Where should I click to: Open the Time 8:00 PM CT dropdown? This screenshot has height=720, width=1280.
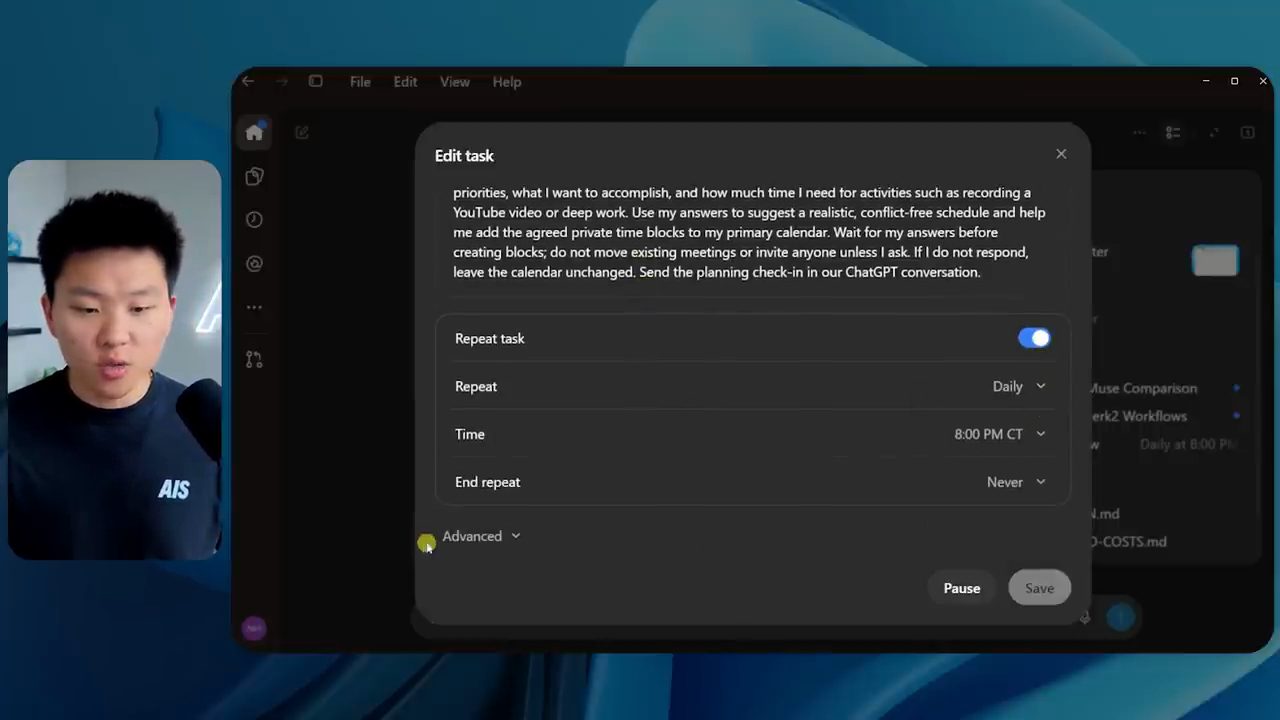(x=999, y=434)
